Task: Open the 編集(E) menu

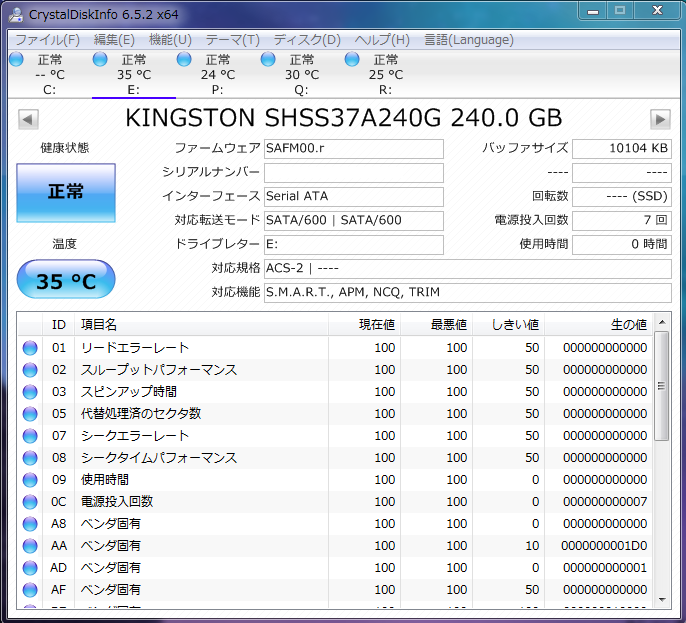Action: click(114, 40)
